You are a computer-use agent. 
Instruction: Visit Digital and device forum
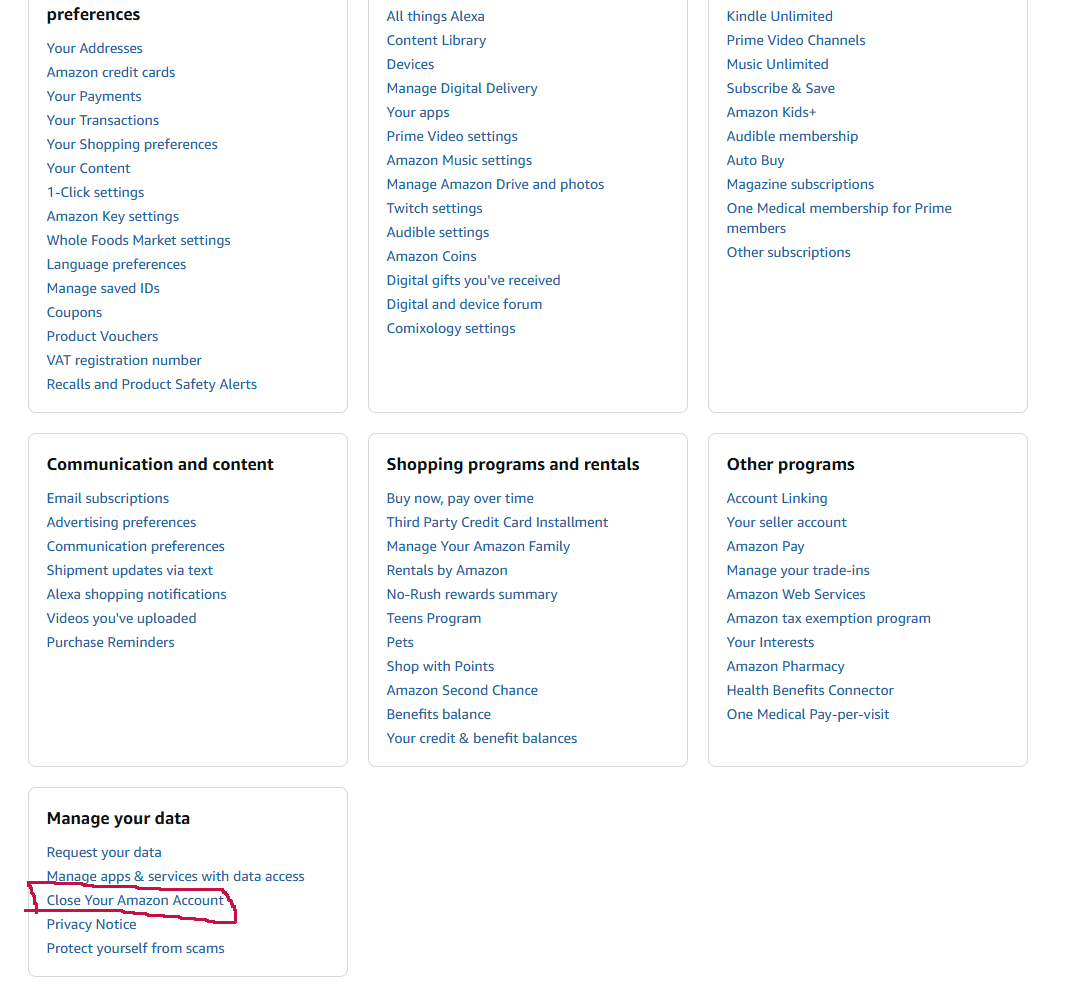(465, 304)
